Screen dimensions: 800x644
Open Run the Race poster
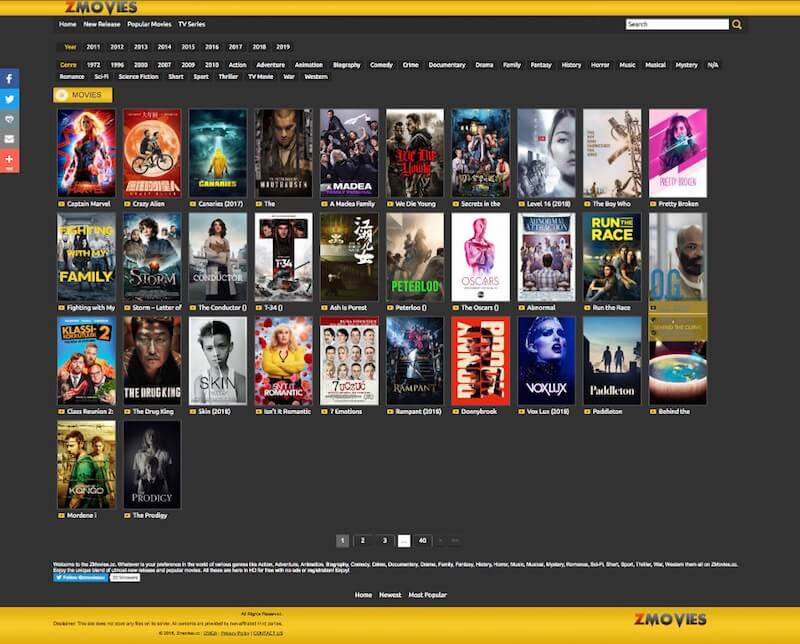point(612,257)
